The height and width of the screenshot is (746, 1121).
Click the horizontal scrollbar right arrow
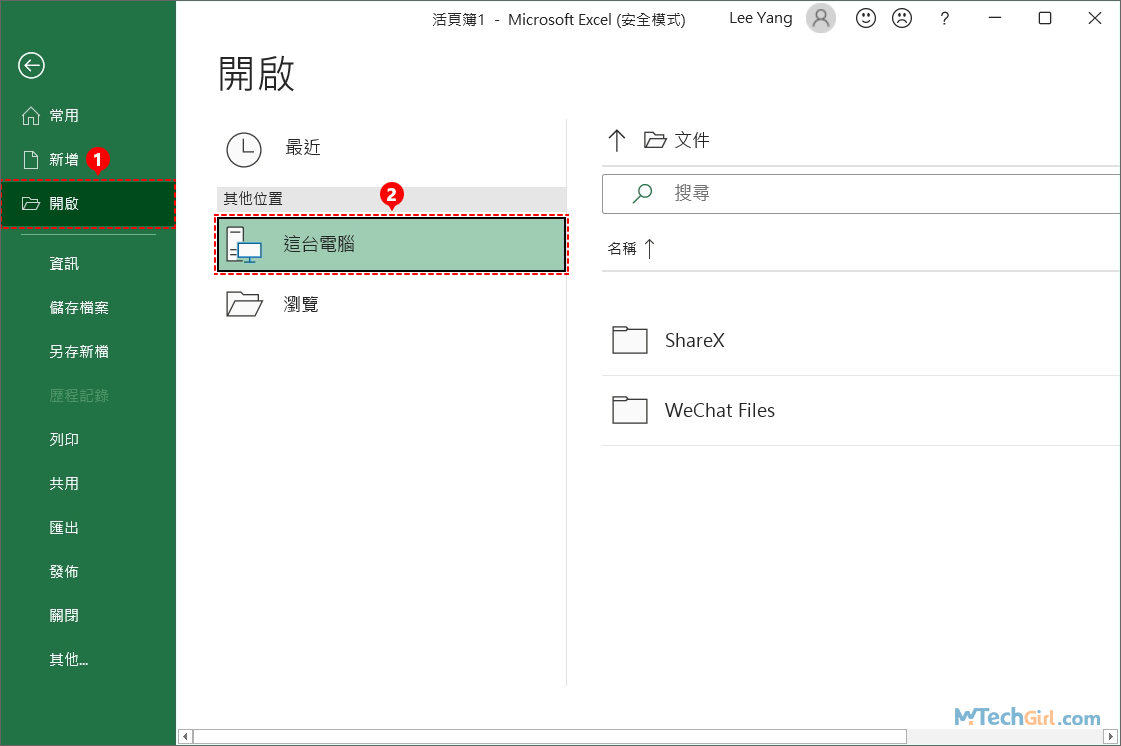1108,737
